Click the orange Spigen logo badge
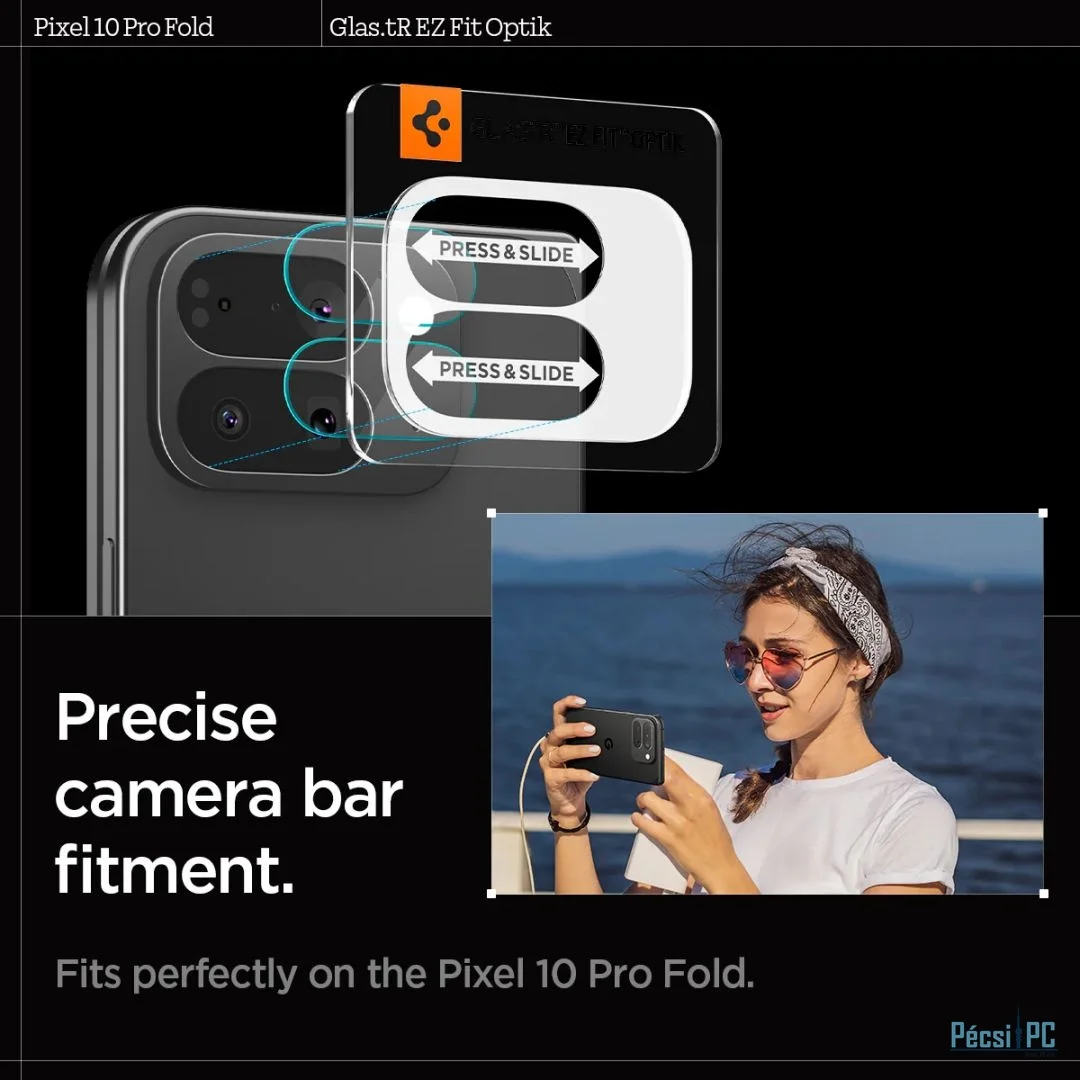The height and width of the screenshot is (1080, 1080). click(x=430, y=123)
